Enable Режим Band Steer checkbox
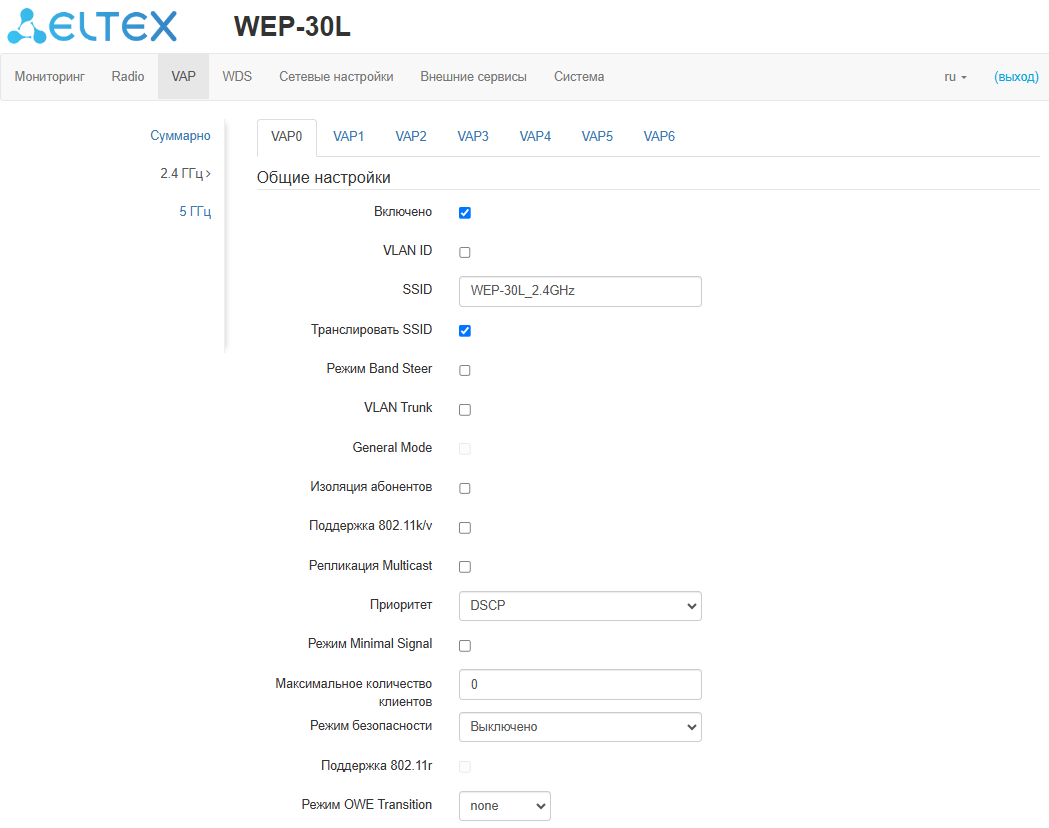 pyautogui.click(x=465, y=370)
